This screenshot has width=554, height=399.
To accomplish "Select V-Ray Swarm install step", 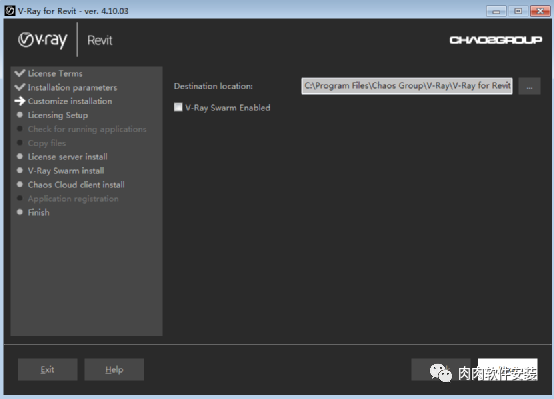I will [66, 171].
